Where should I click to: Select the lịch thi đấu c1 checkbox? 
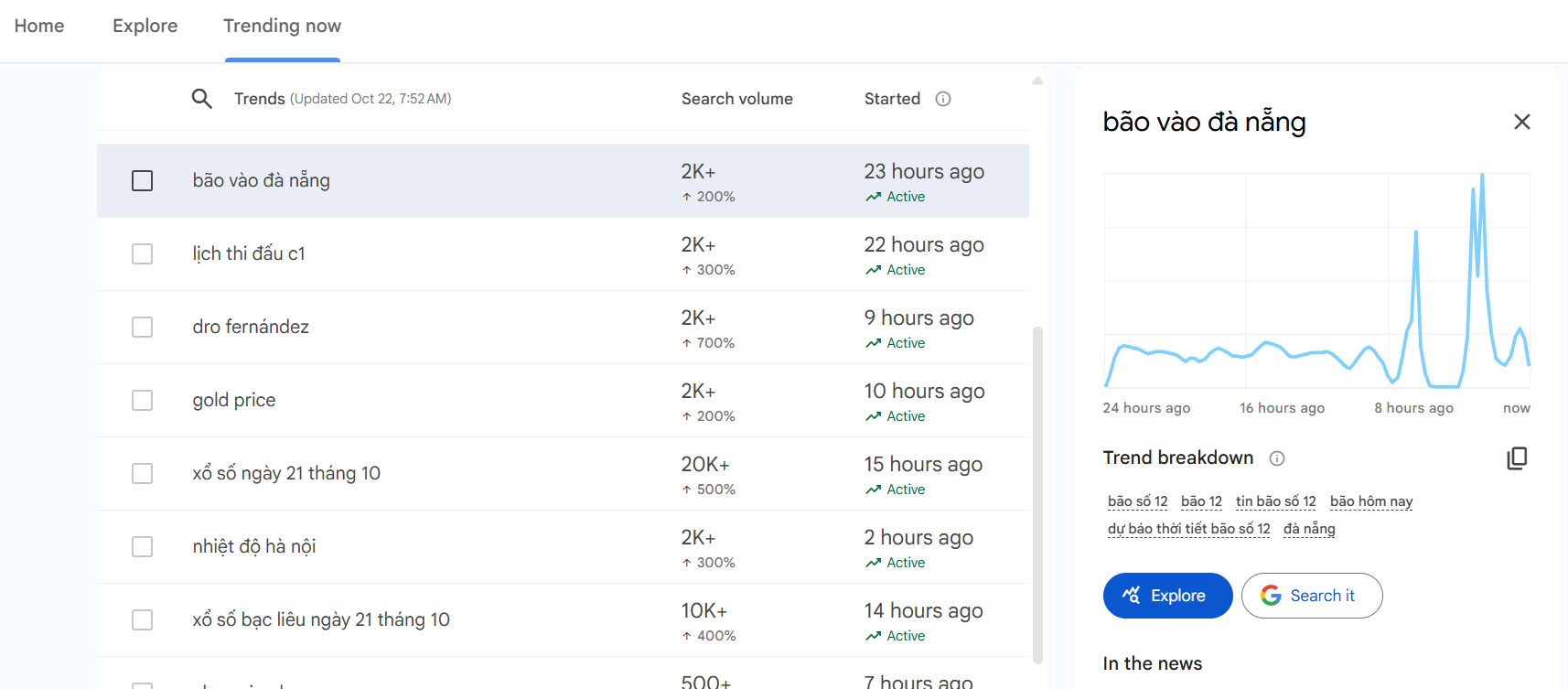(x=143, y=254)
